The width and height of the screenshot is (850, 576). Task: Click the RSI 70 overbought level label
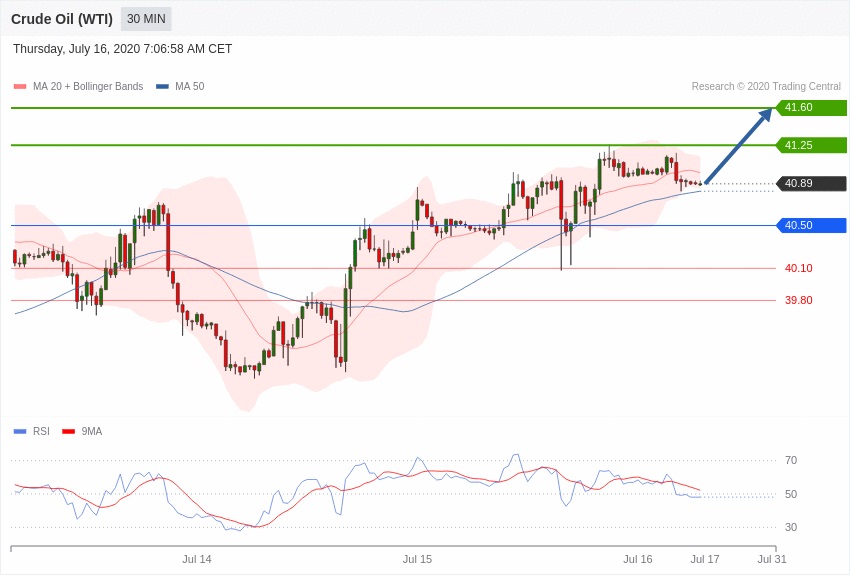pos(791,460)
